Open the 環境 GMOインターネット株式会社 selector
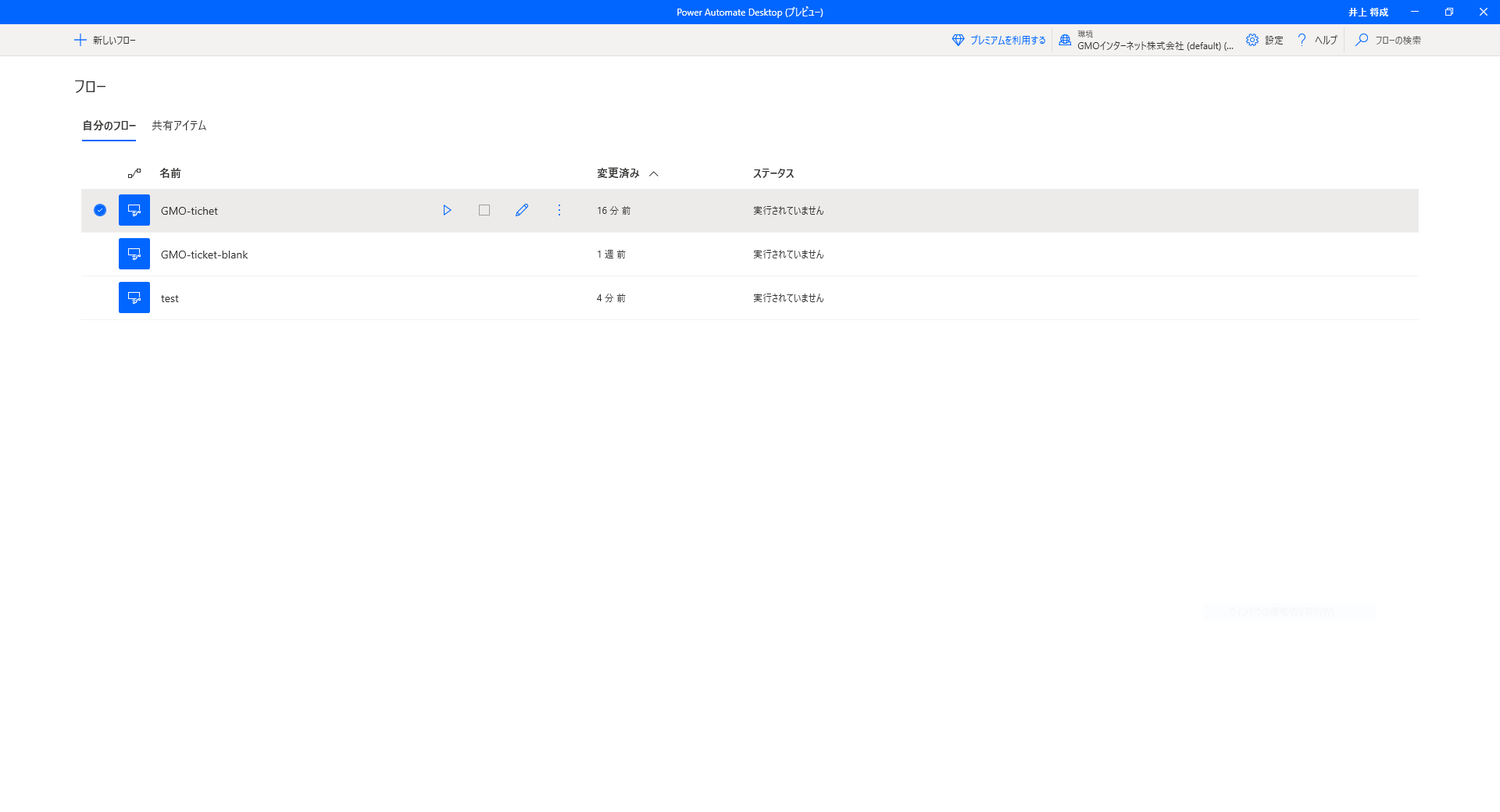The height and width of the screenshot is (812, 1500). click(1147, 40)
